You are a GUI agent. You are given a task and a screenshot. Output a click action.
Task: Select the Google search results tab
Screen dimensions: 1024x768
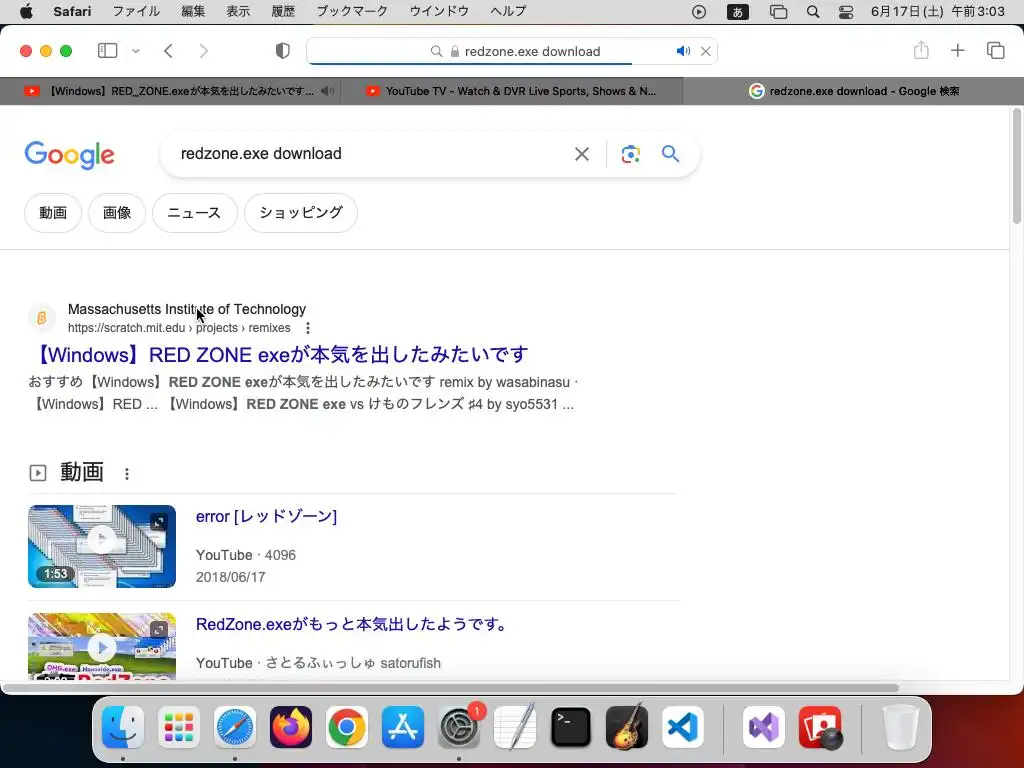854,91
